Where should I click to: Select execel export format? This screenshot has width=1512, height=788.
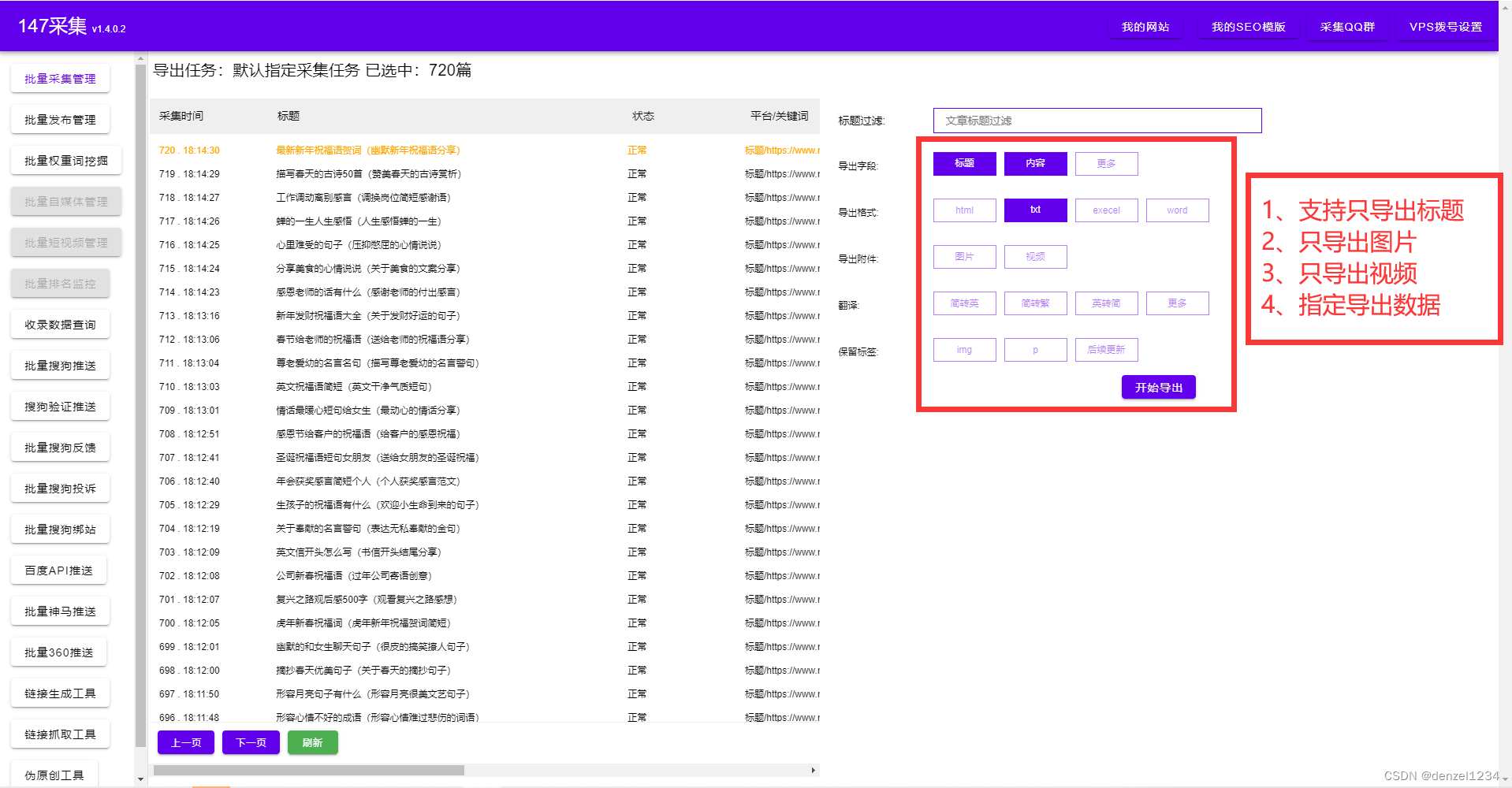coord(1107,210)
